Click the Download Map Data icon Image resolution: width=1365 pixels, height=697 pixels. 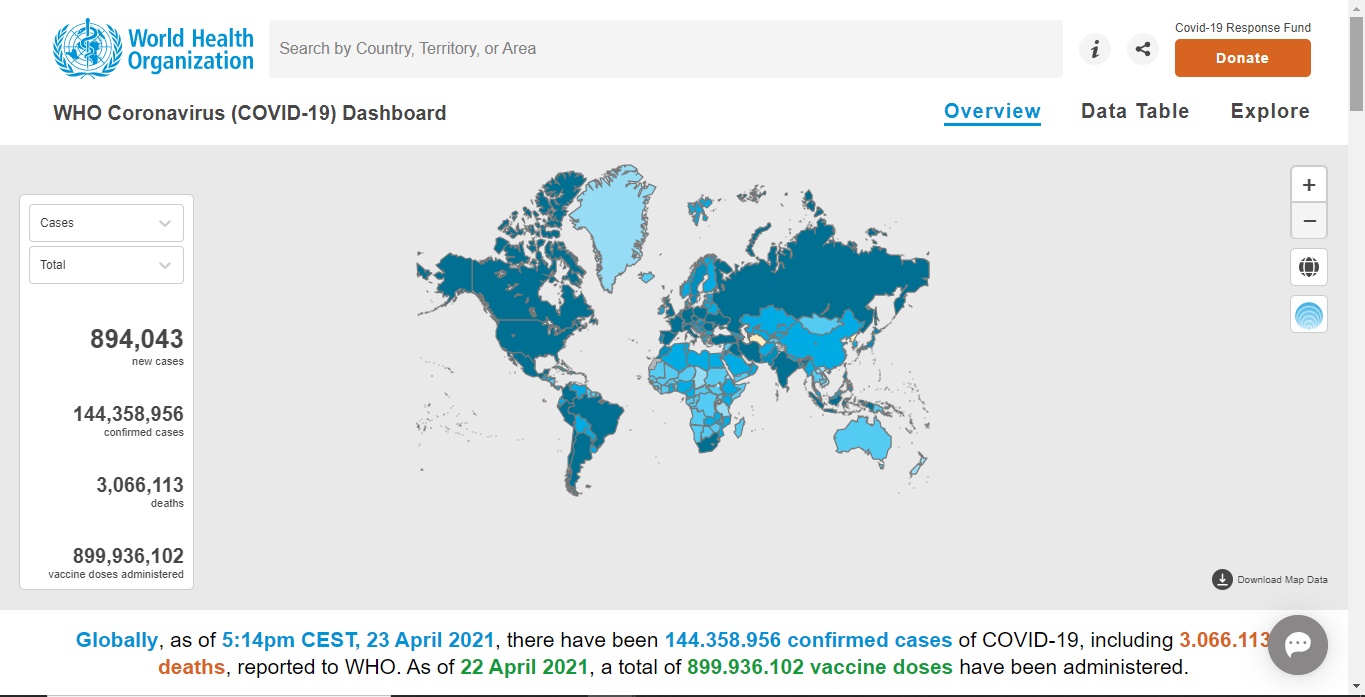1222,580
